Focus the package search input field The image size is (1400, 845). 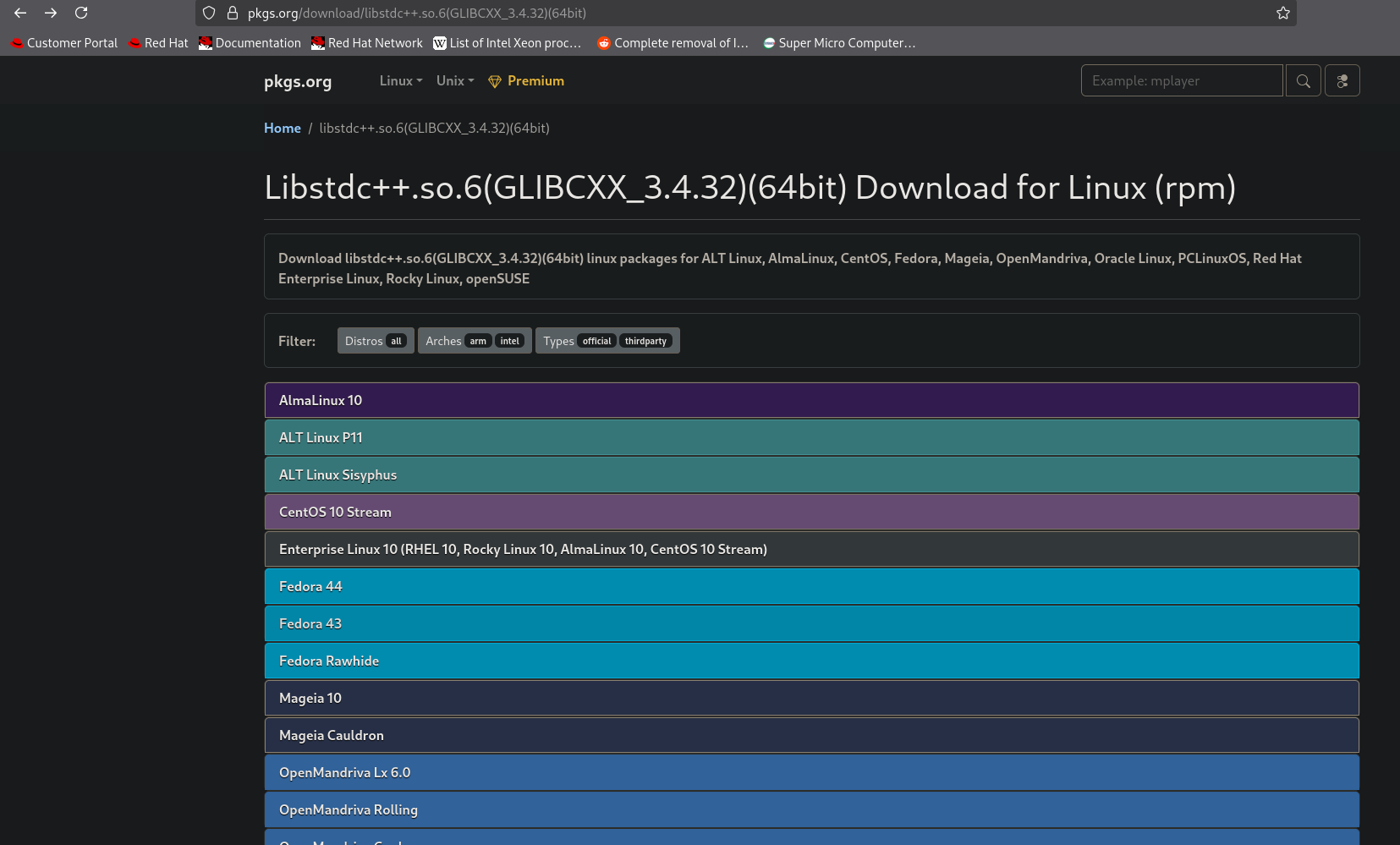click(1182, 81)
